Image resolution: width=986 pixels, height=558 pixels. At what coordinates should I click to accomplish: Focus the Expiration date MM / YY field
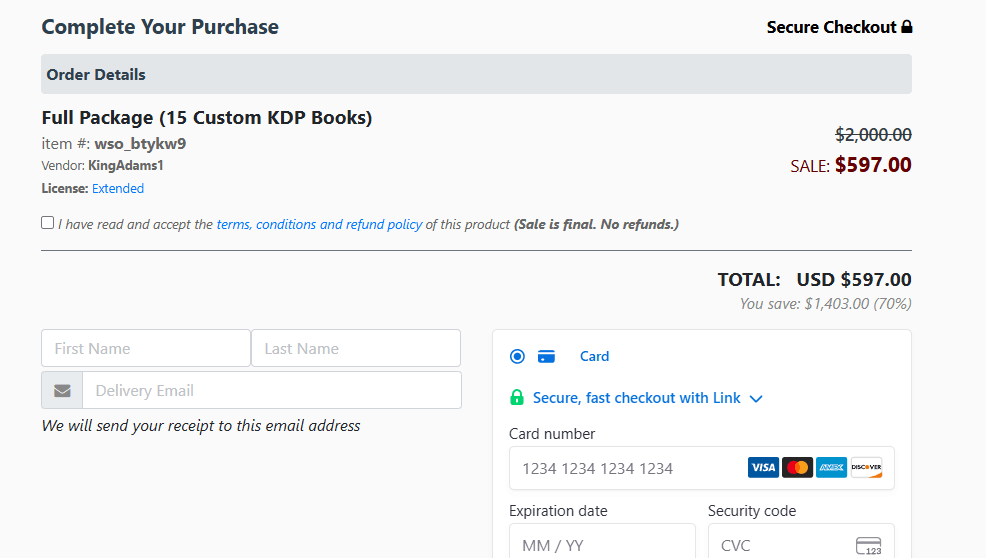coord(602,541)
